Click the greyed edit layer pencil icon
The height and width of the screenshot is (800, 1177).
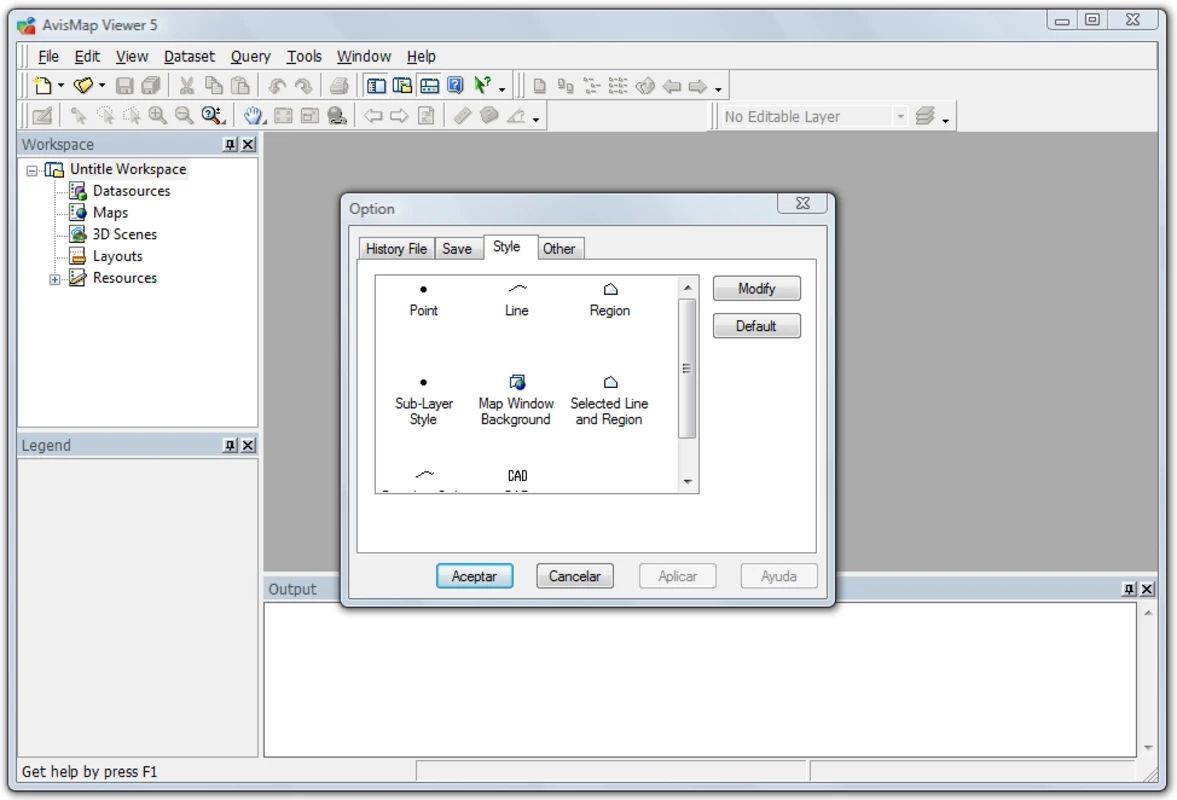43,116
